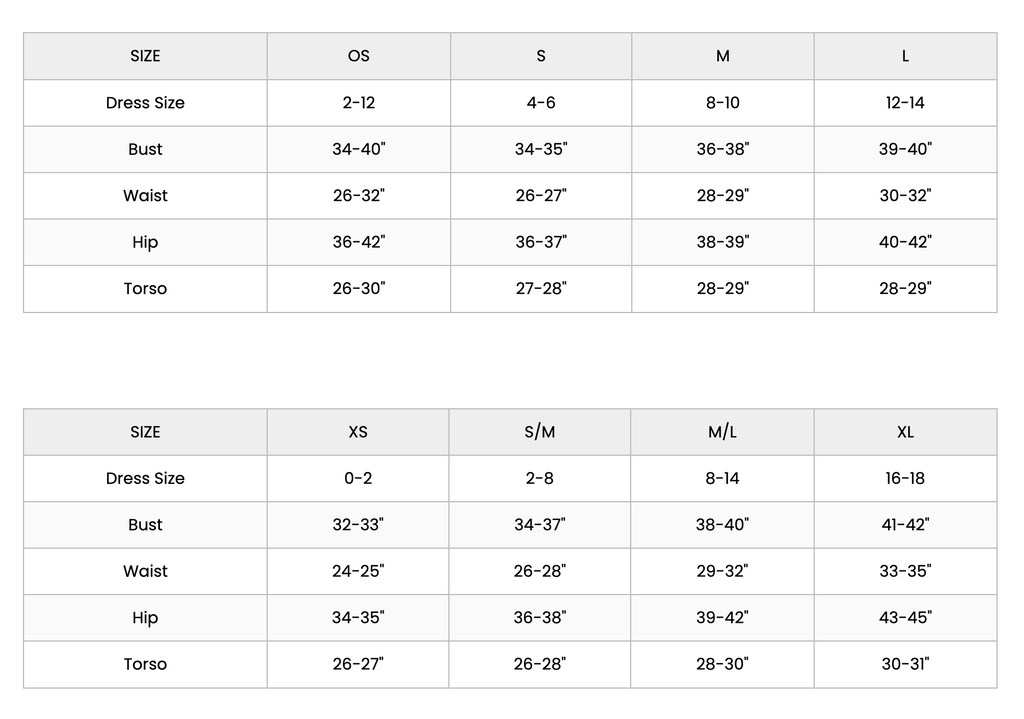This screenshot has height=719, width=1024.
Task: Click the OS size column header
Action: [358, 56]
